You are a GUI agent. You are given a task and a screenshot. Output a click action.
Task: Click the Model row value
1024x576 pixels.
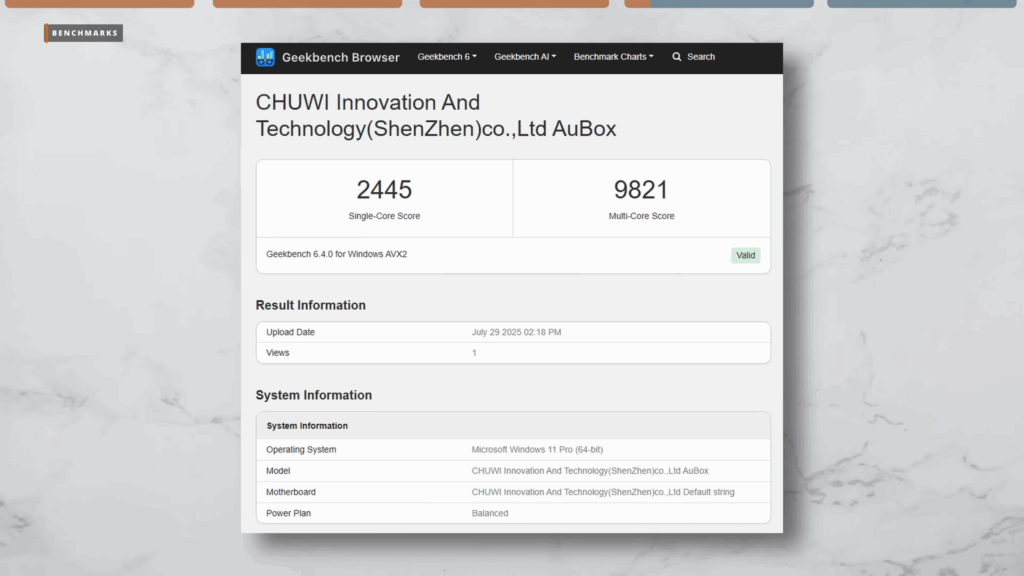click(x=590, y=471)
